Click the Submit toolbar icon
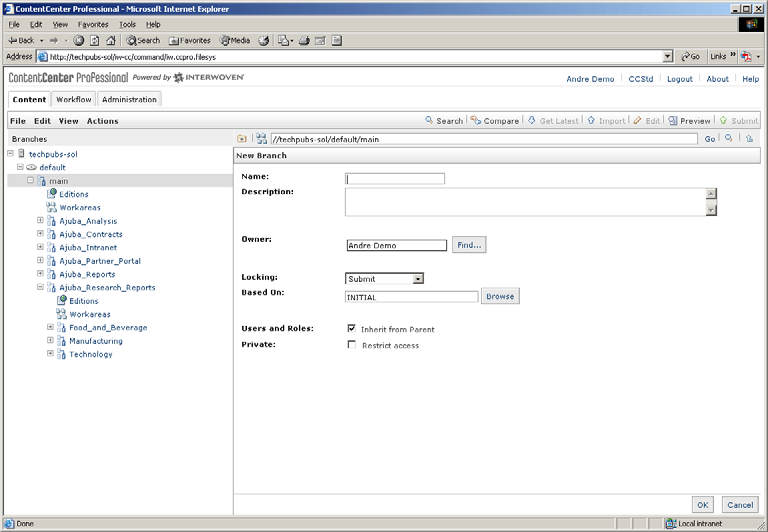Screen dimensions: 768x532 [x=723, y=120]
